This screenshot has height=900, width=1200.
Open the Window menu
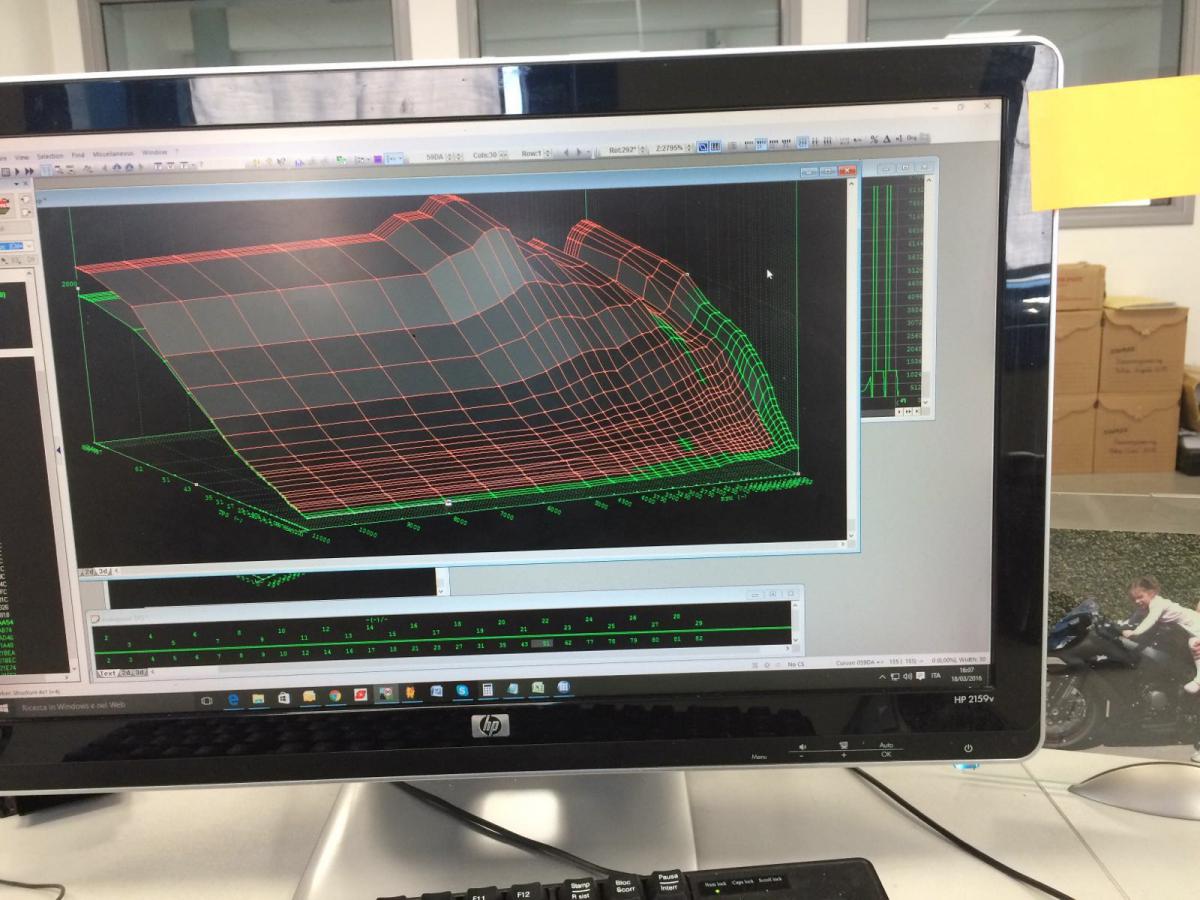(154, 153)
